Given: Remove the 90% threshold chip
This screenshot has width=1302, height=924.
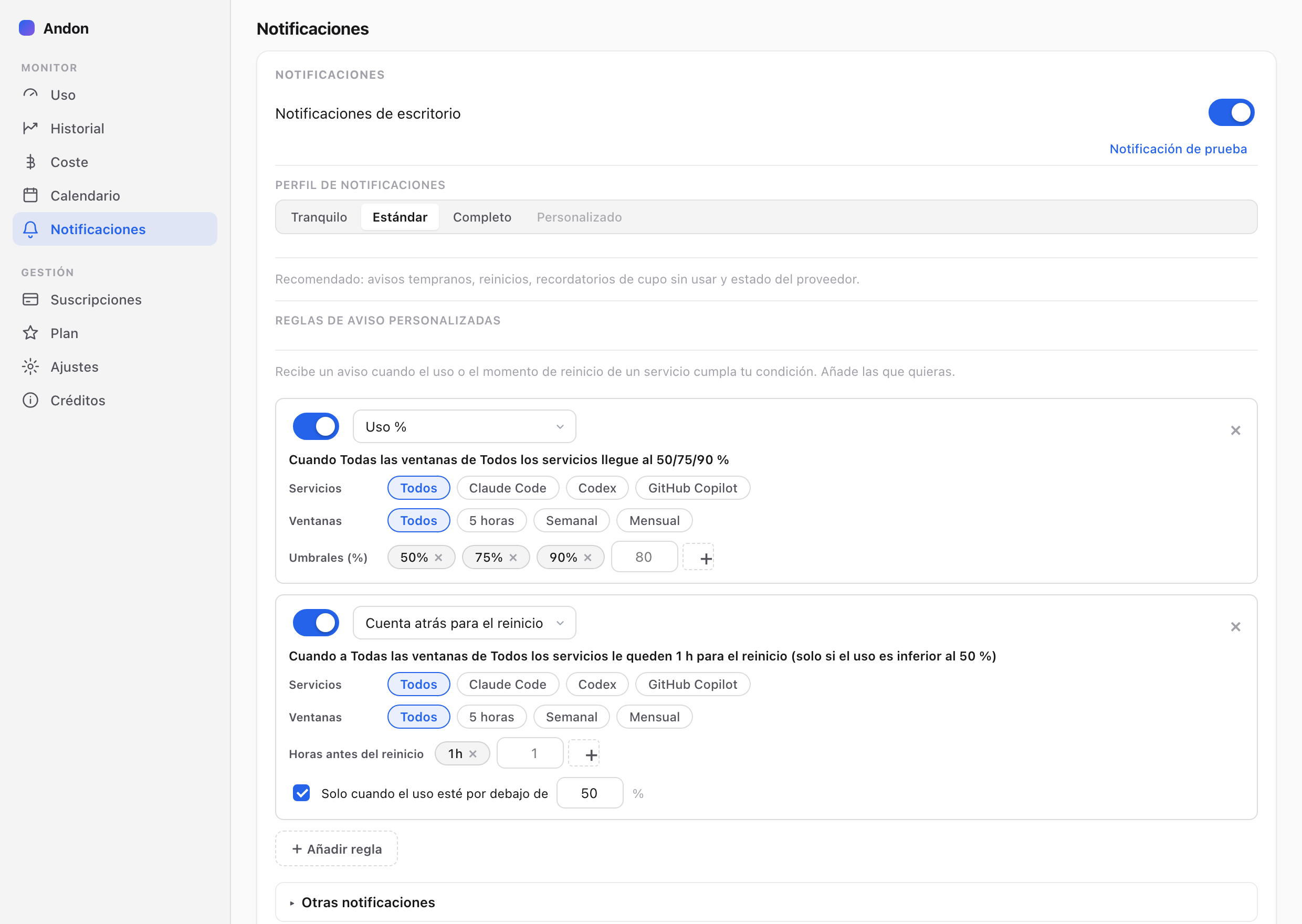Looking at the screenshot, I should [587, 558].
